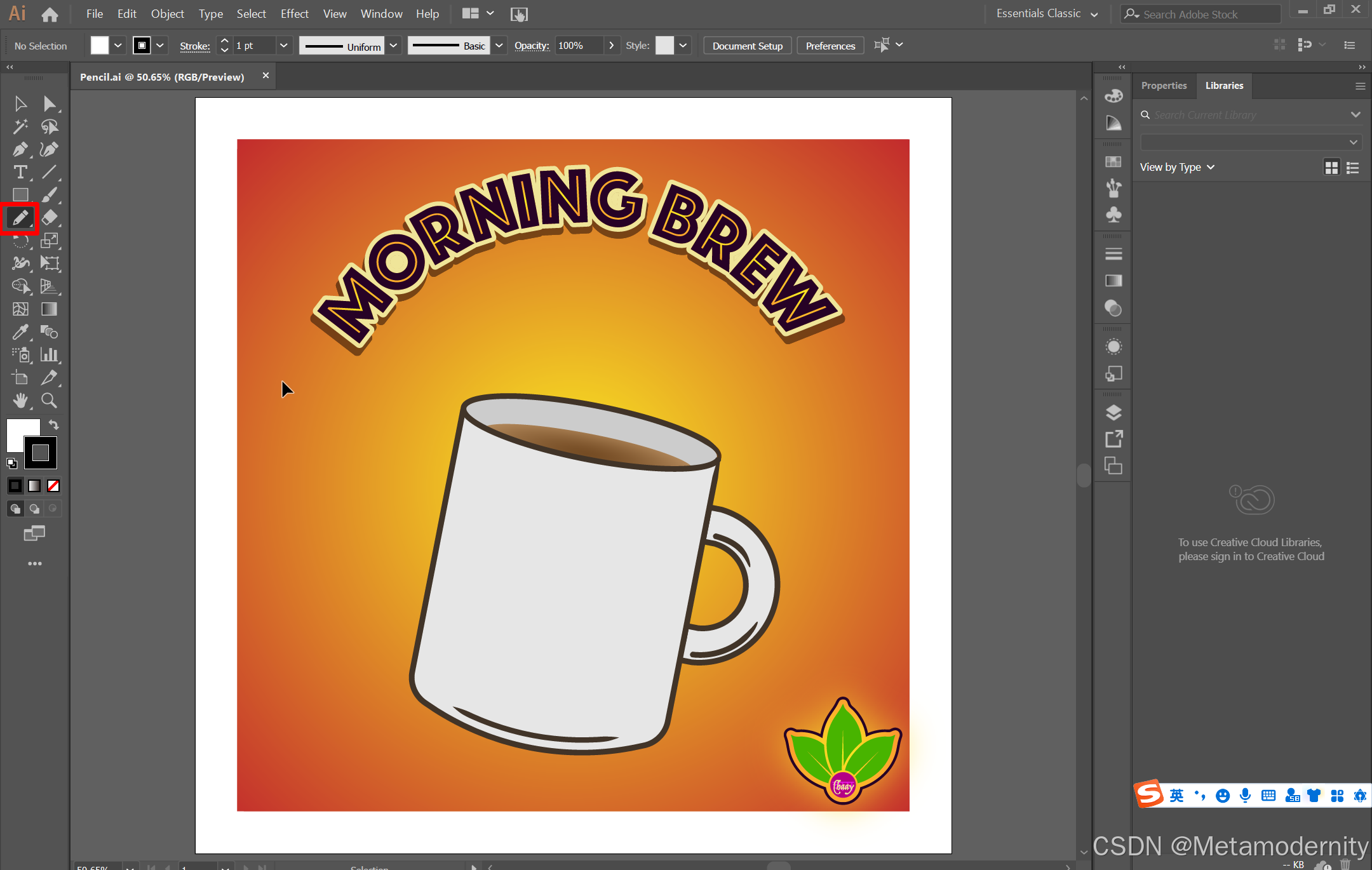Open the Layers panel icon

point(1113,413)
